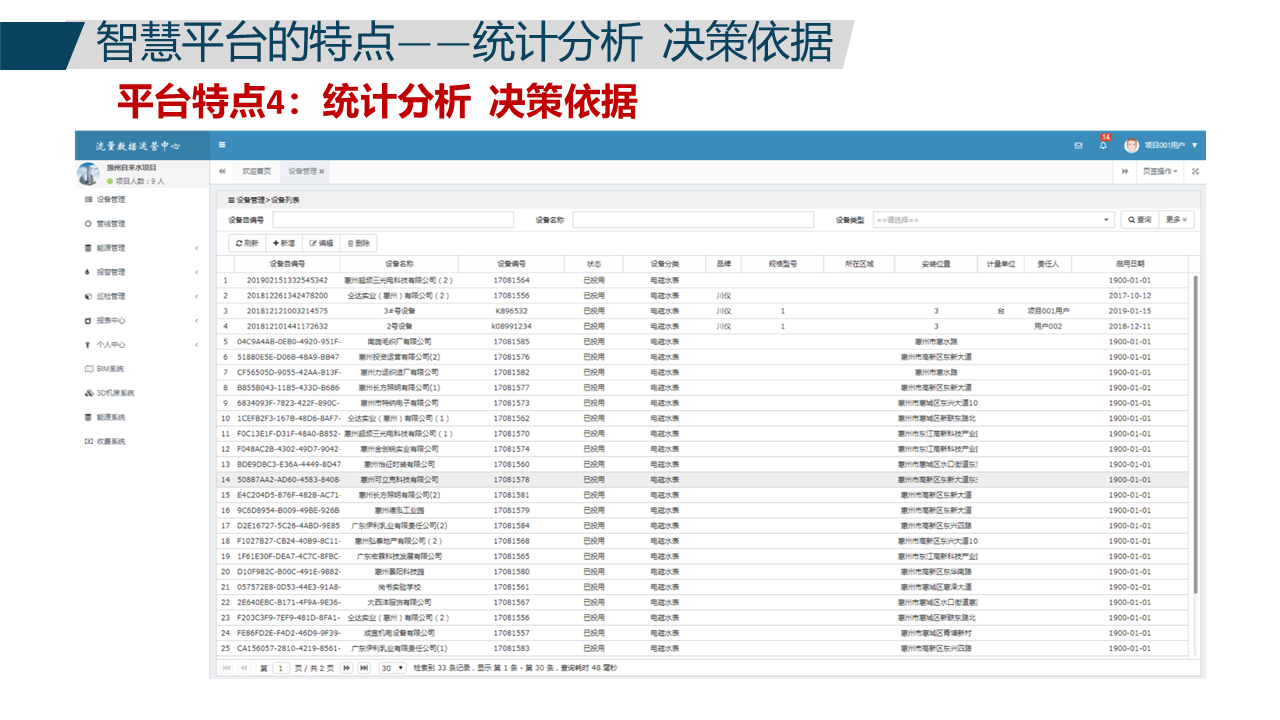Switch to the 设备管理 tab
1280x720 pixels.
(x=303, y=171)
